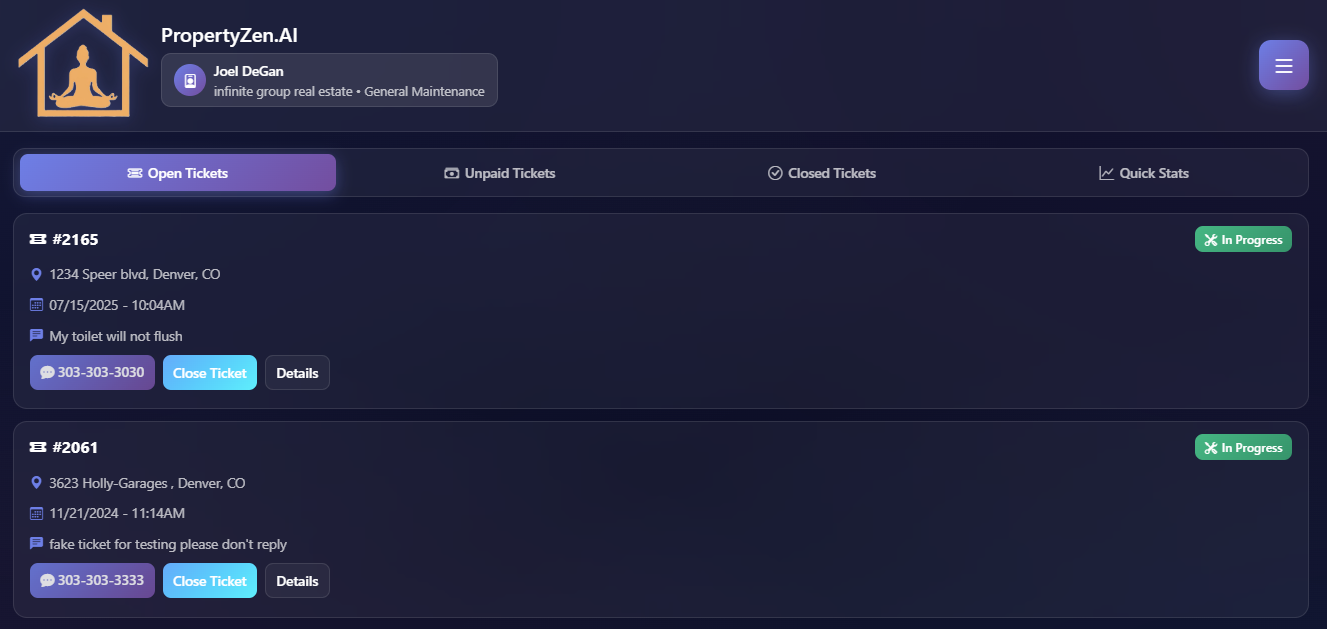
Task: Click the Joel DeGan profile card
Action: click(329, 79)
